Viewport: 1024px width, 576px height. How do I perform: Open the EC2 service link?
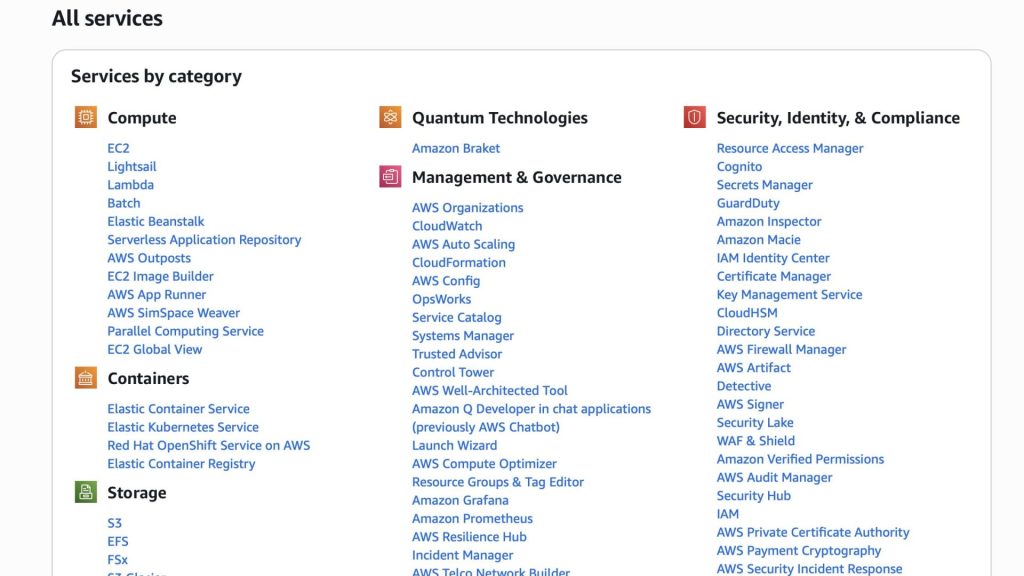point(118,148)
